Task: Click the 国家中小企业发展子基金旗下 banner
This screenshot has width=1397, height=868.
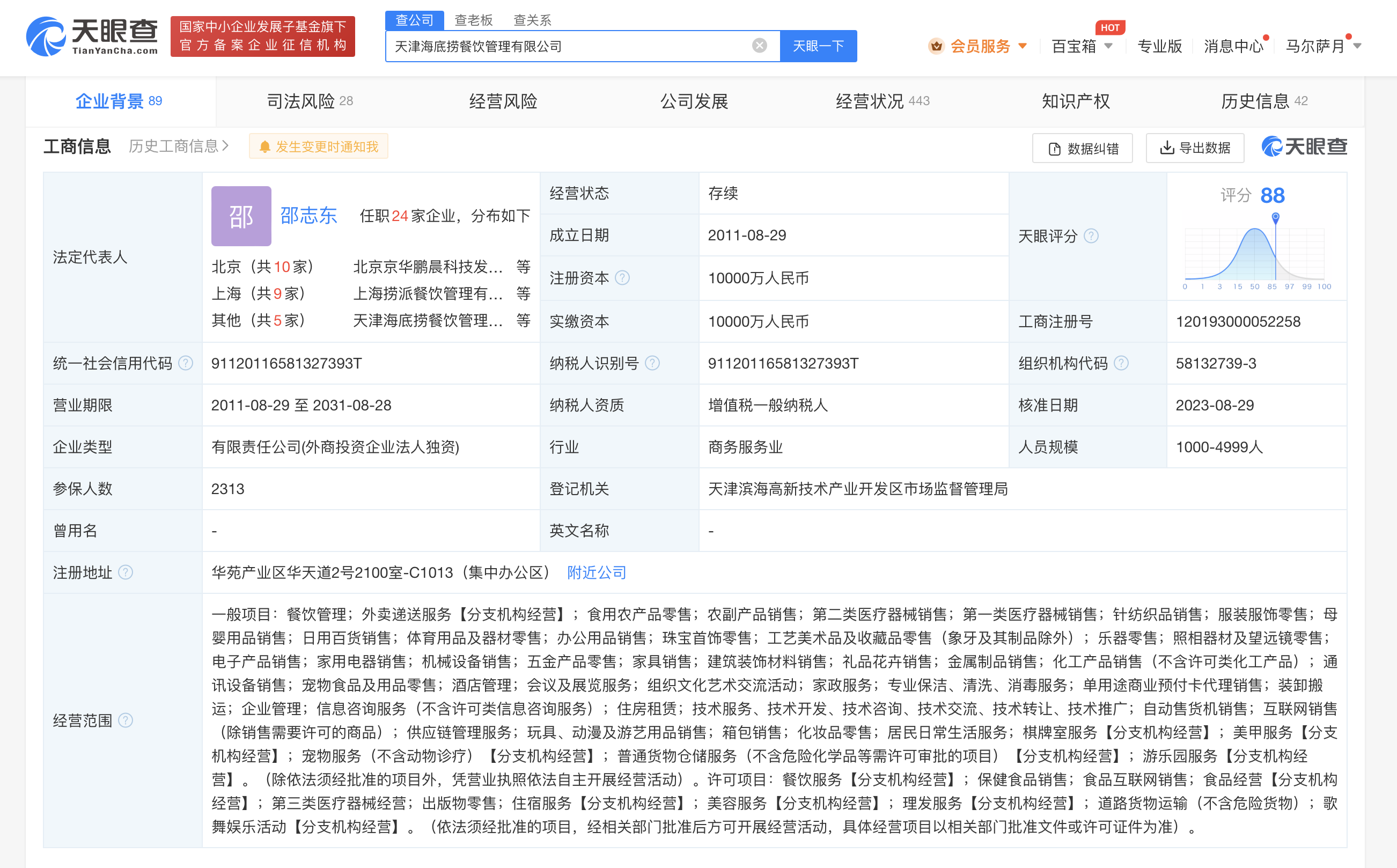Action: [x=263, y=36]
